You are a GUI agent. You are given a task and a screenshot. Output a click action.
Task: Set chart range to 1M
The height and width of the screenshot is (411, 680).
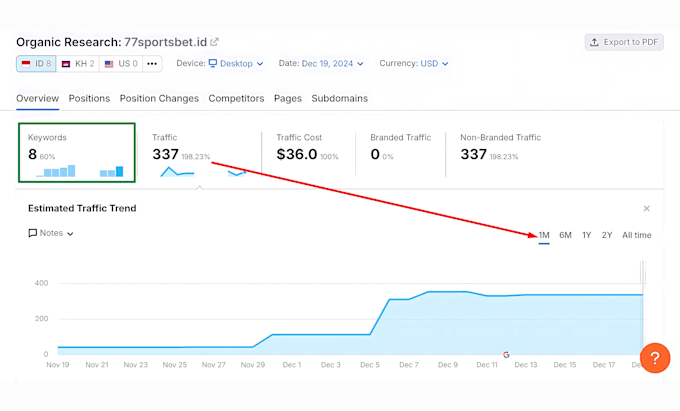(544, 235)
